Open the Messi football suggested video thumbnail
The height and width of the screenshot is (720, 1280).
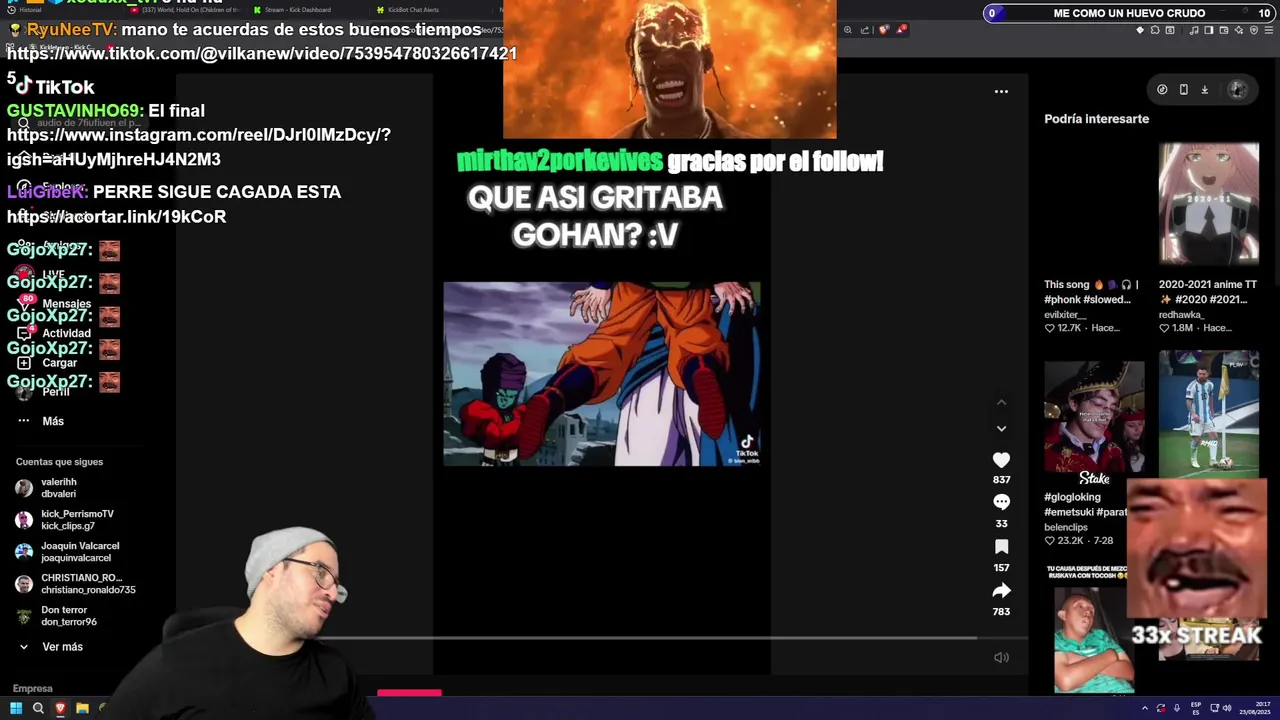1208,412
